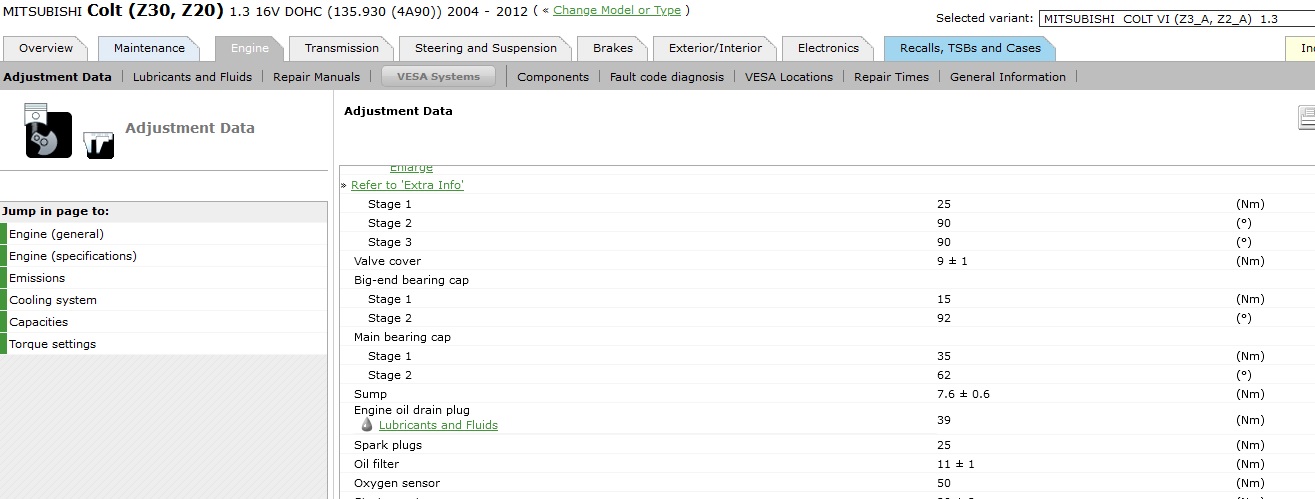Click the caliper measurement icon
The image size is (1315, 499).
[99, 145]
